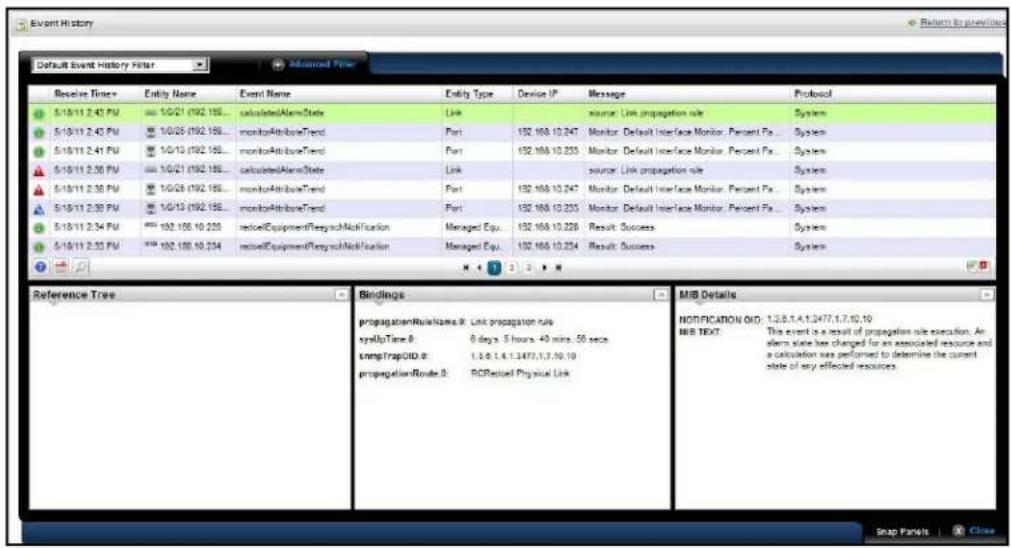Viewport: 1012px width, 548px height.
Task: Click the magnifier search icon below the table
Action: pos(80,267)
